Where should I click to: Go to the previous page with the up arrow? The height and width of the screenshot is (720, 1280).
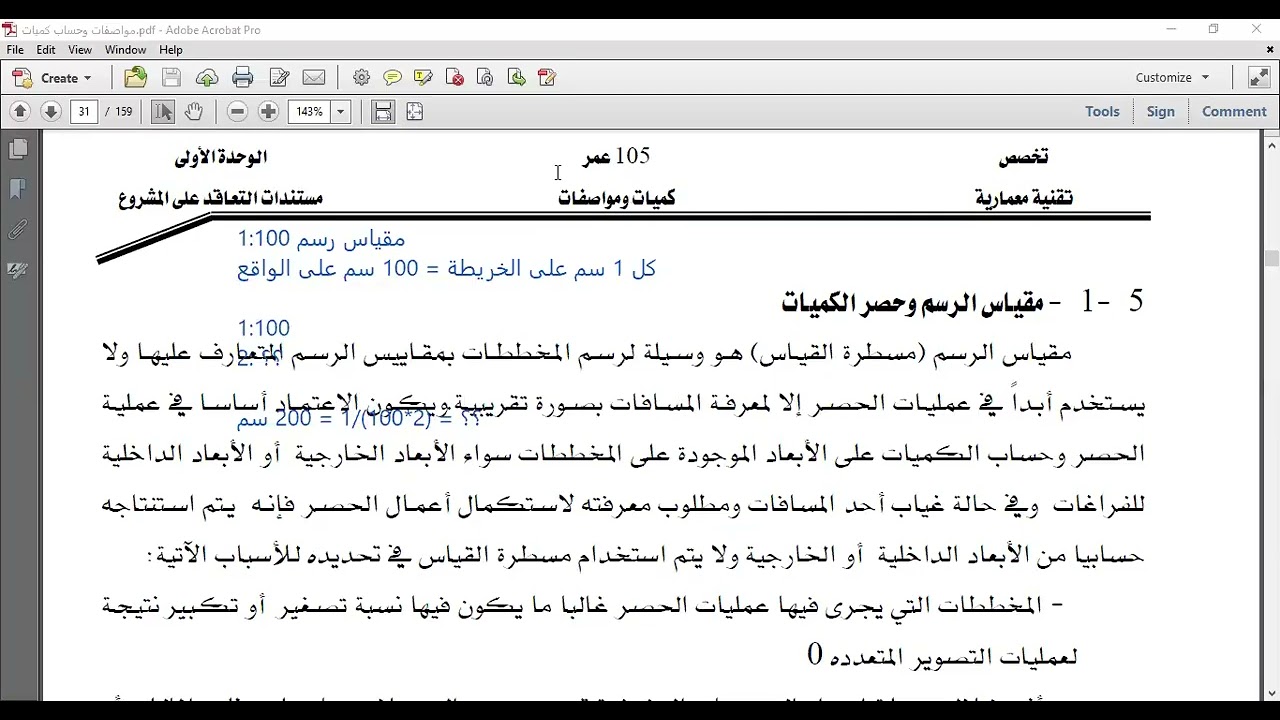click(x=20, y=112)
